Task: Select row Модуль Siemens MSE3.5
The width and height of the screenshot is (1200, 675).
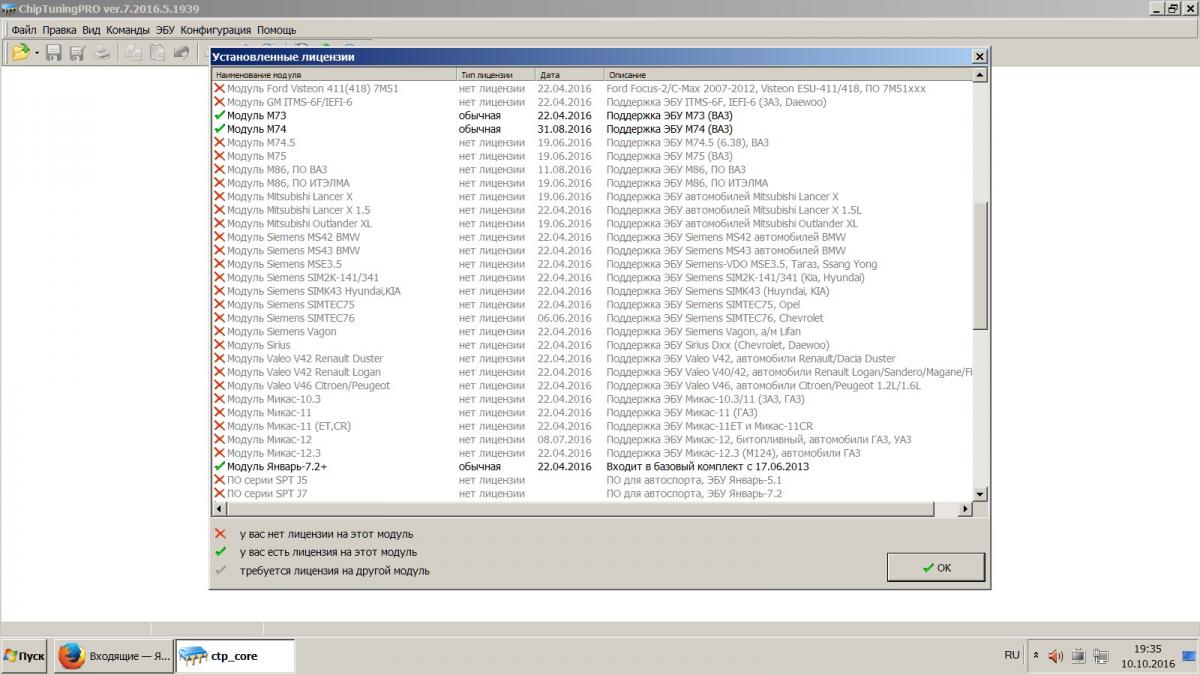Action: 592,264
